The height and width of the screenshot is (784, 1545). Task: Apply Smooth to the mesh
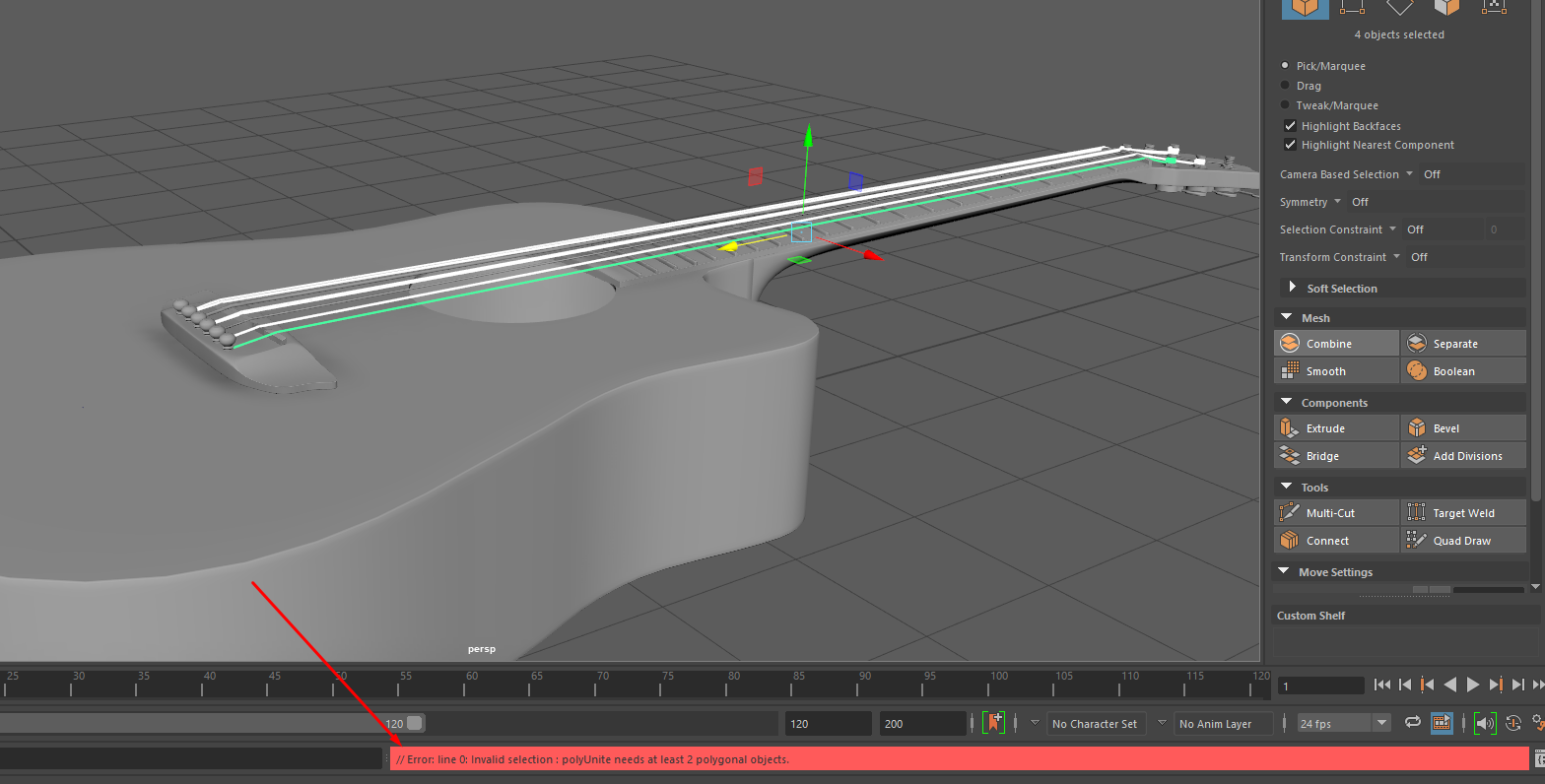point(1336,370)
